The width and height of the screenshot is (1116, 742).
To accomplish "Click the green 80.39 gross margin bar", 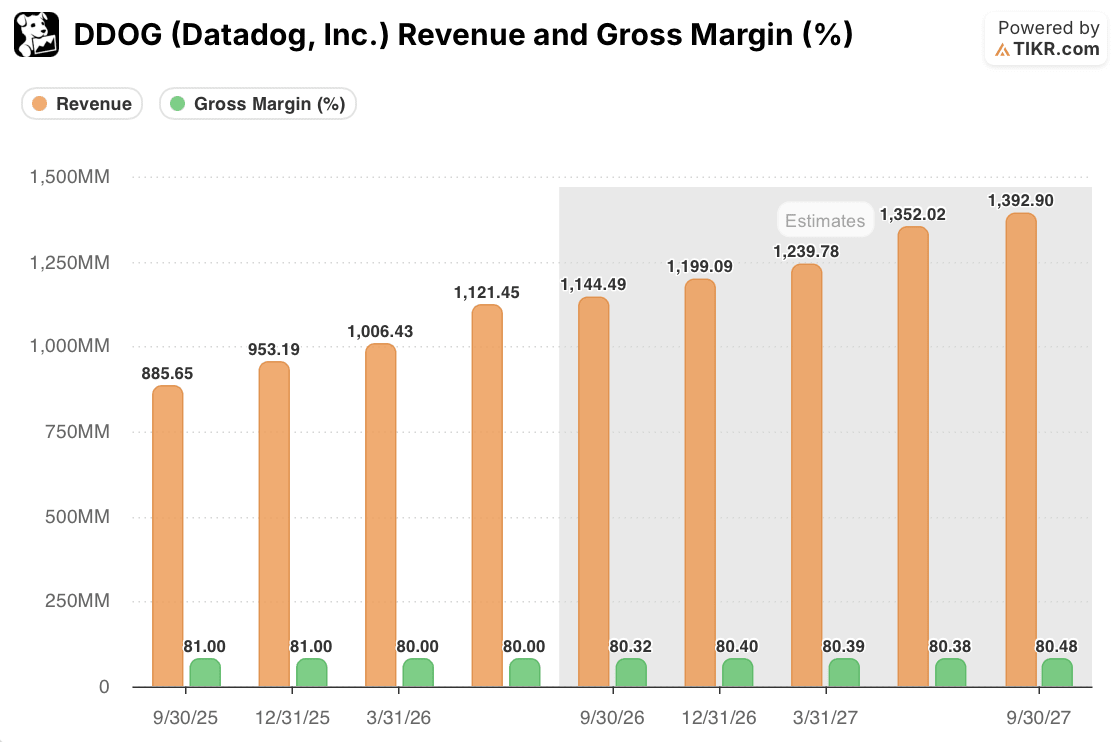I will (844, 673).
